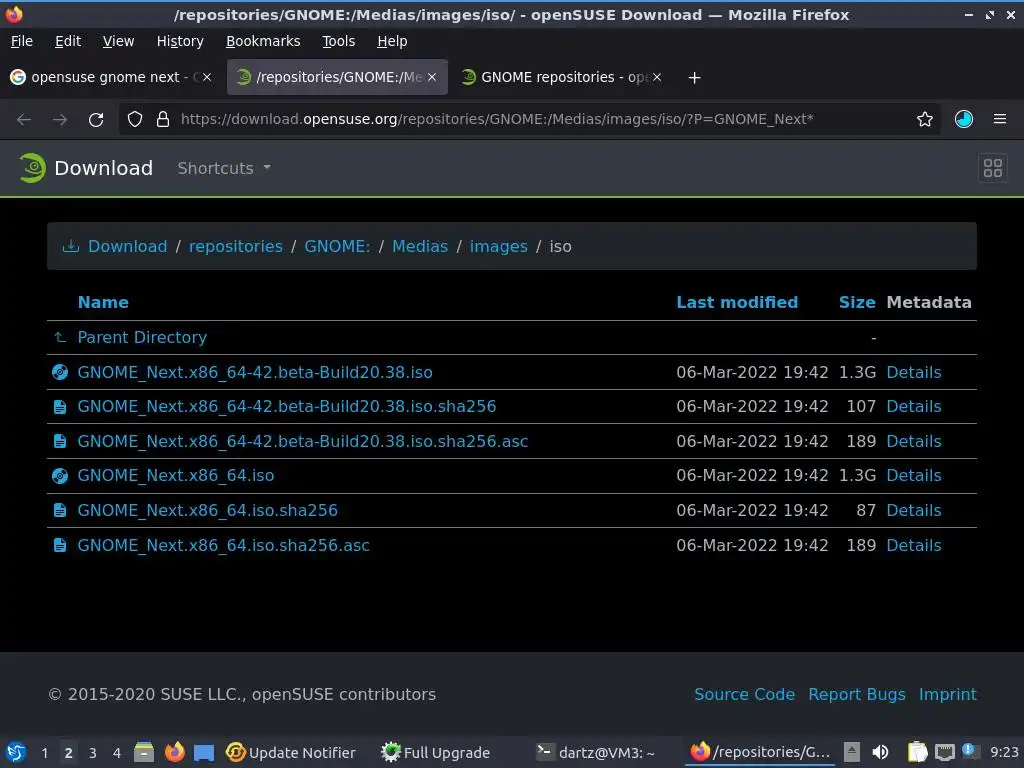
Task: Close the opensuse gnome next tab
Action: [x=206, y=77]
